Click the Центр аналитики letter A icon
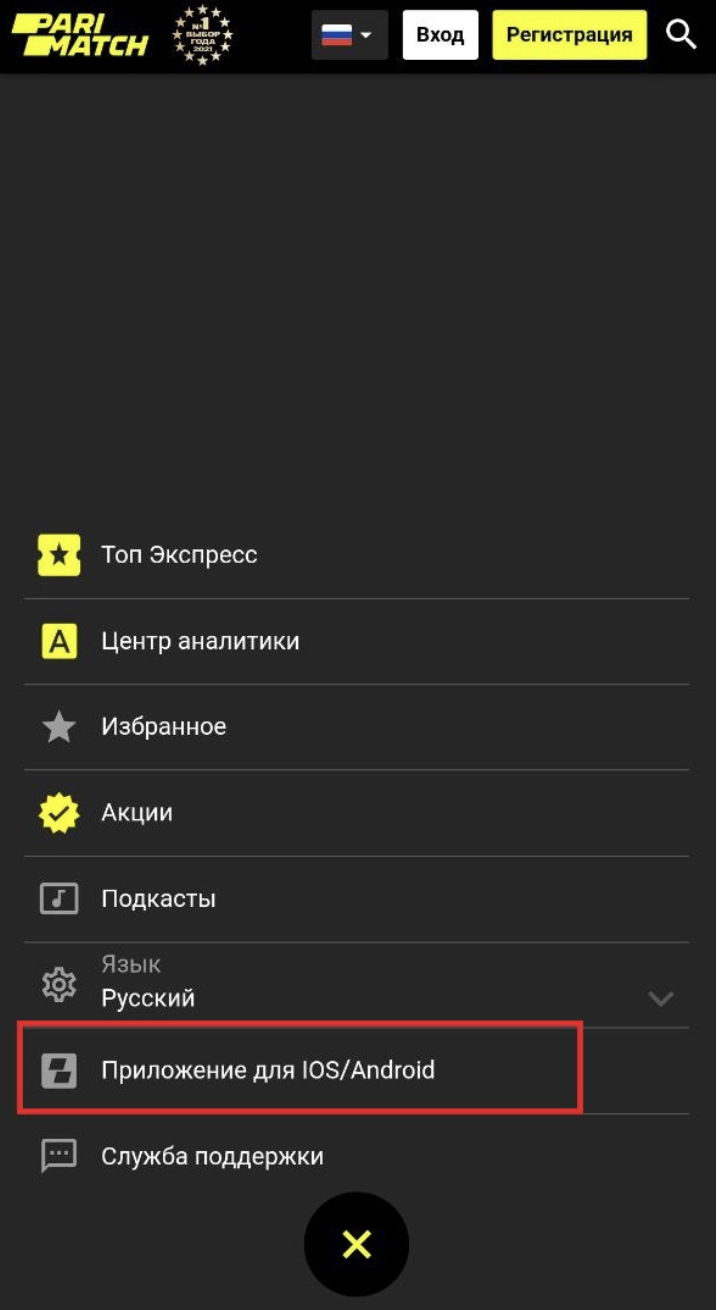Viewport: 722px width, 1310px height. tap(59, 641)
